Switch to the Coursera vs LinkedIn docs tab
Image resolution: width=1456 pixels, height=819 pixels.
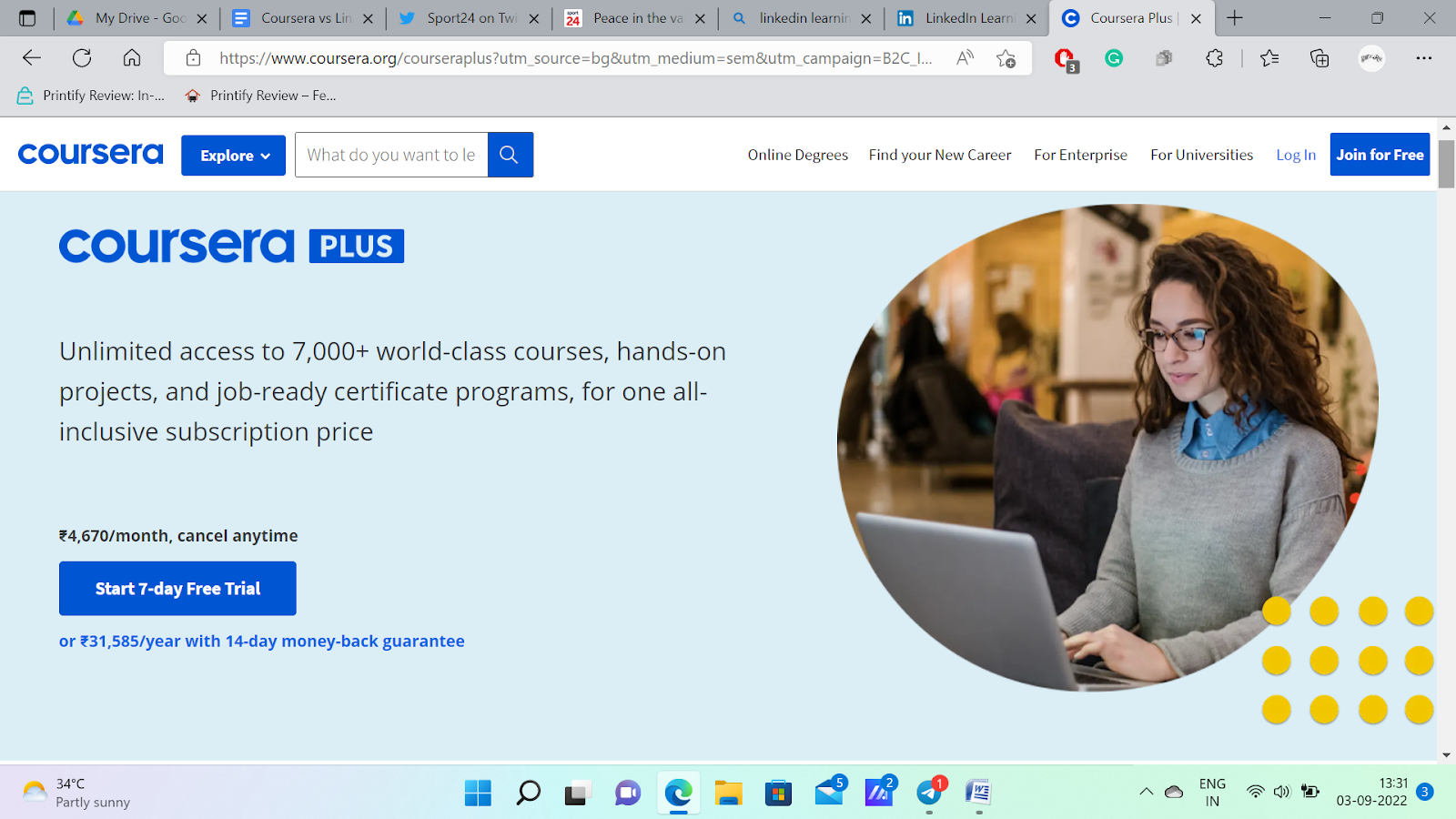coord(303,18)
